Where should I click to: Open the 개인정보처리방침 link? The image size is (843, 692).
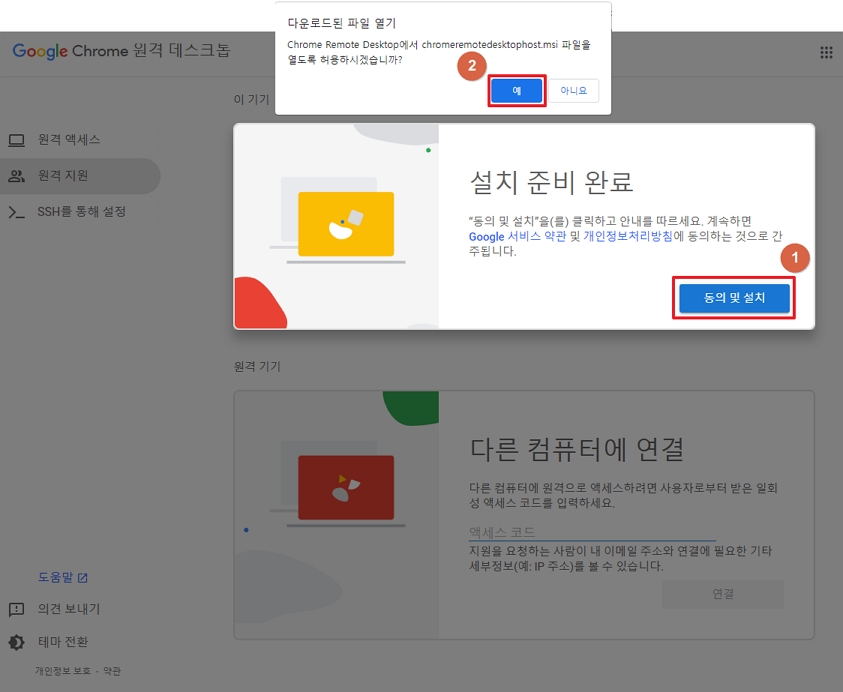(628, 236)
